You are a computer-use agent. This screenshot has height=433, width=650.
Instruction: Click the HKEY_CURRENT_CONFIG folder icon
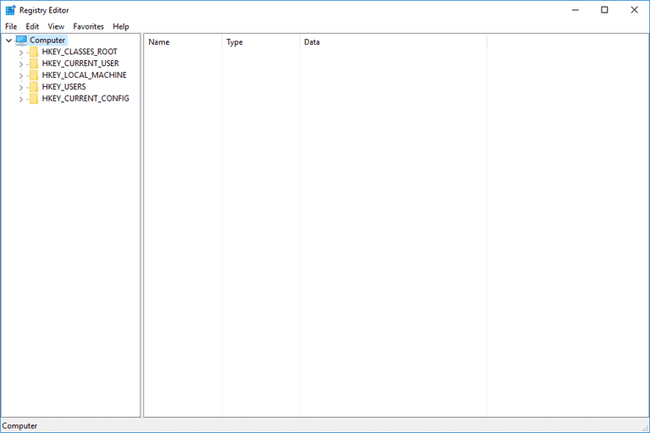(x=34, y=99)
